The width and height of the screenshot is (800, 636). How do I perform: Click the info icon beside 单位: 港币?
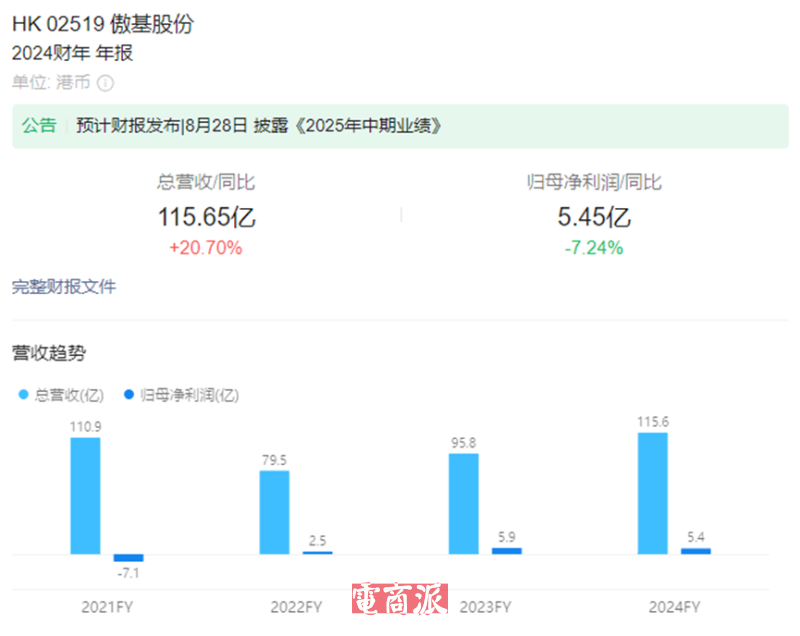(x=105, y=83)
